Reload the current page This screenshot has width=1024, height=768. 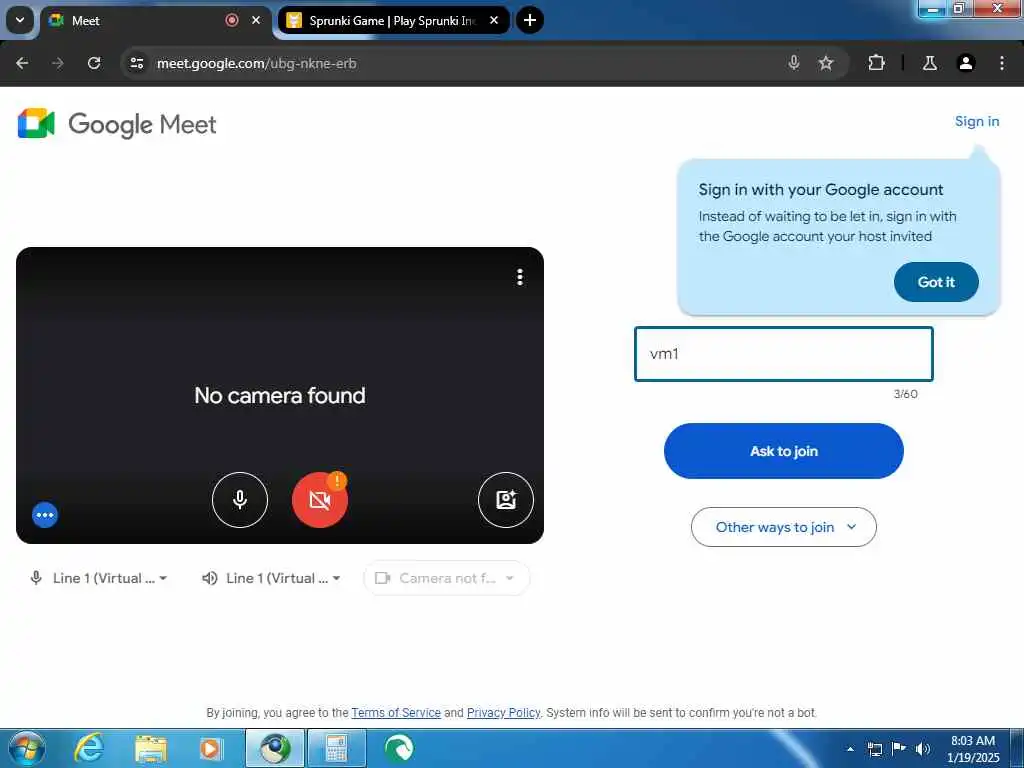click(94, 63)
